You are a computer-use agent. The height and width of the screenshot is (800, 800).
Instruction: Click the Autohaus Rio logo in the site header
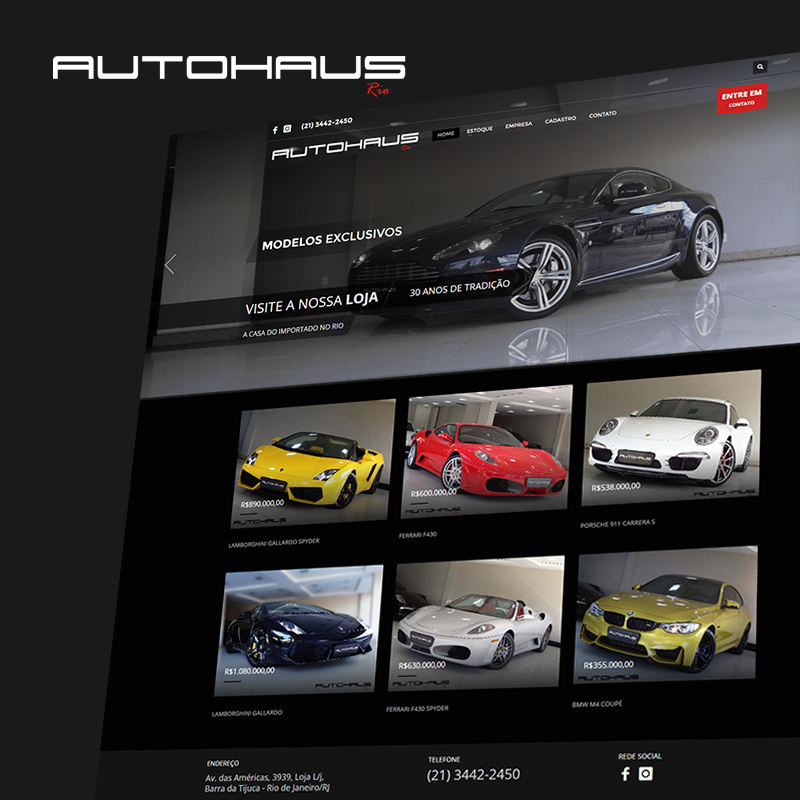[345, 146]
